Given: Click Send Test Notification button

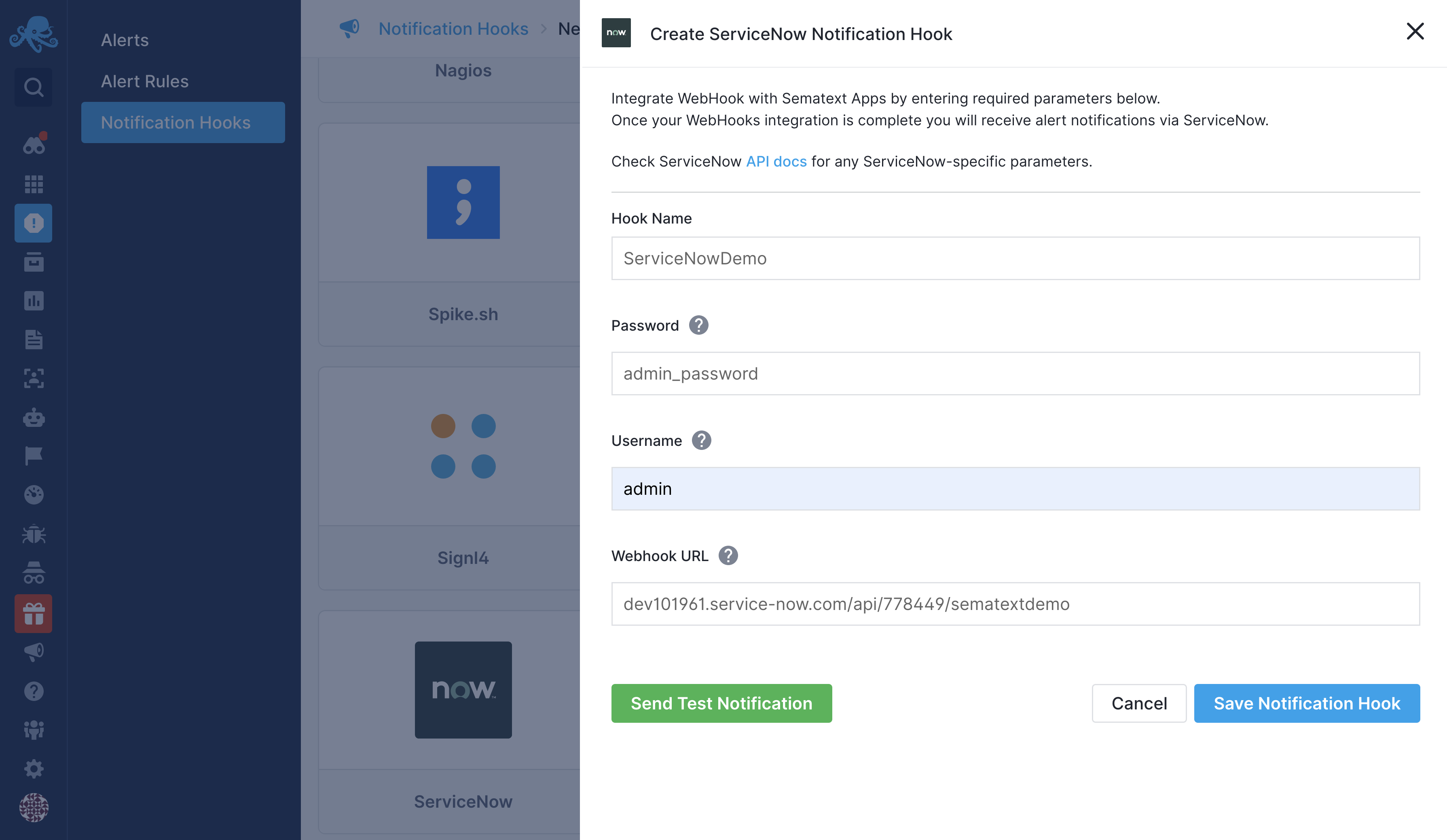Looking at the screenshot, I should coord(721,703).
